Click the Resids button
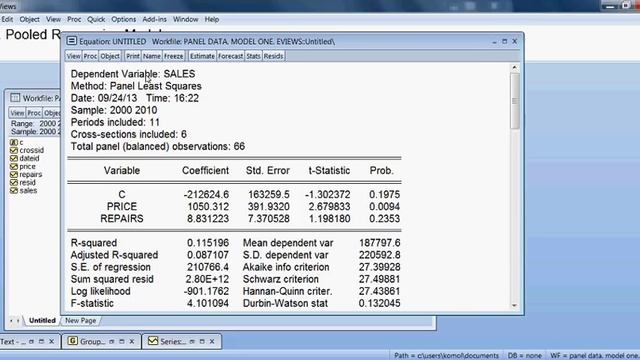Image resolution: width=640 pixels, height=360 pixels. pyautogui.click(x=273, y=56)
